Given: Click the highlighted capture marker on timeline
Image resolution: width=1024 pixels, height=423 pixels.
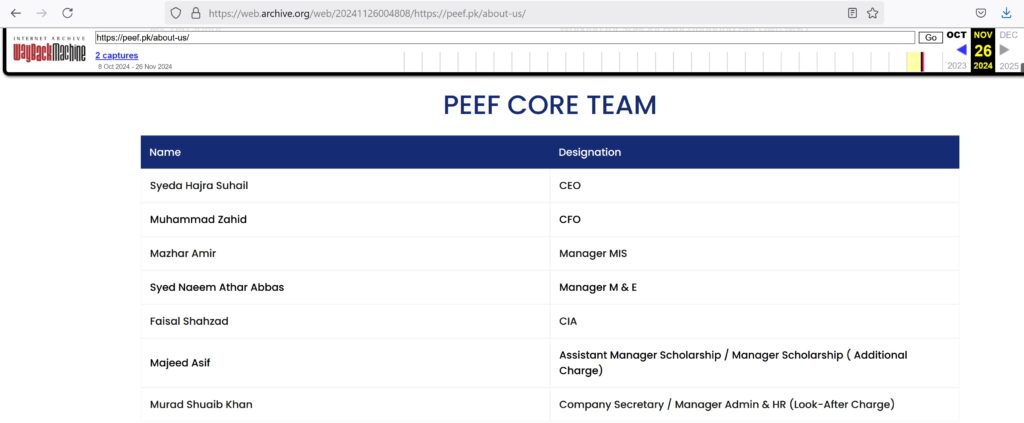Looking at the screenshot, I should pyautogui.click(x=922, y=61).
